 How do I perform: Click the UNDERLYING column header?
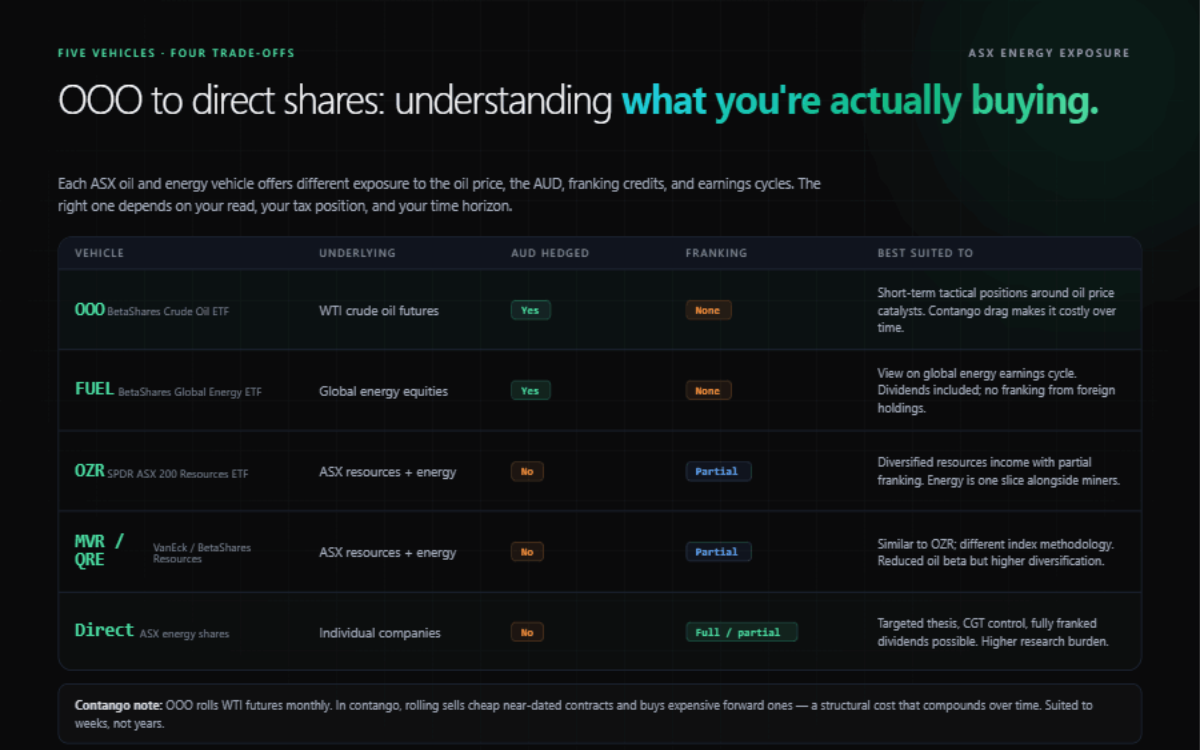click(x=357, y=253)
